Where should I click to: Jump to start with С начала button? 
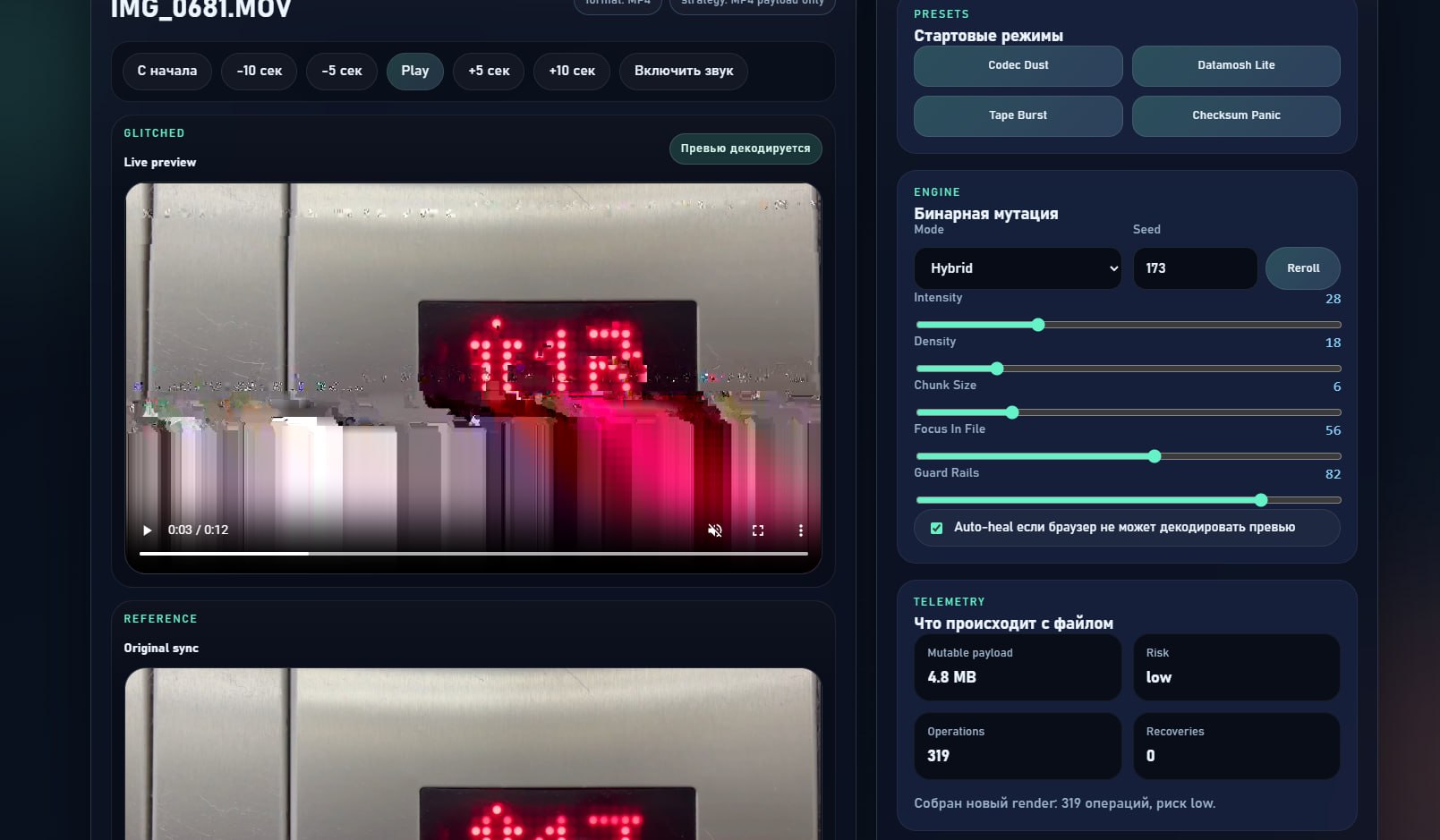tap(167, 72)
